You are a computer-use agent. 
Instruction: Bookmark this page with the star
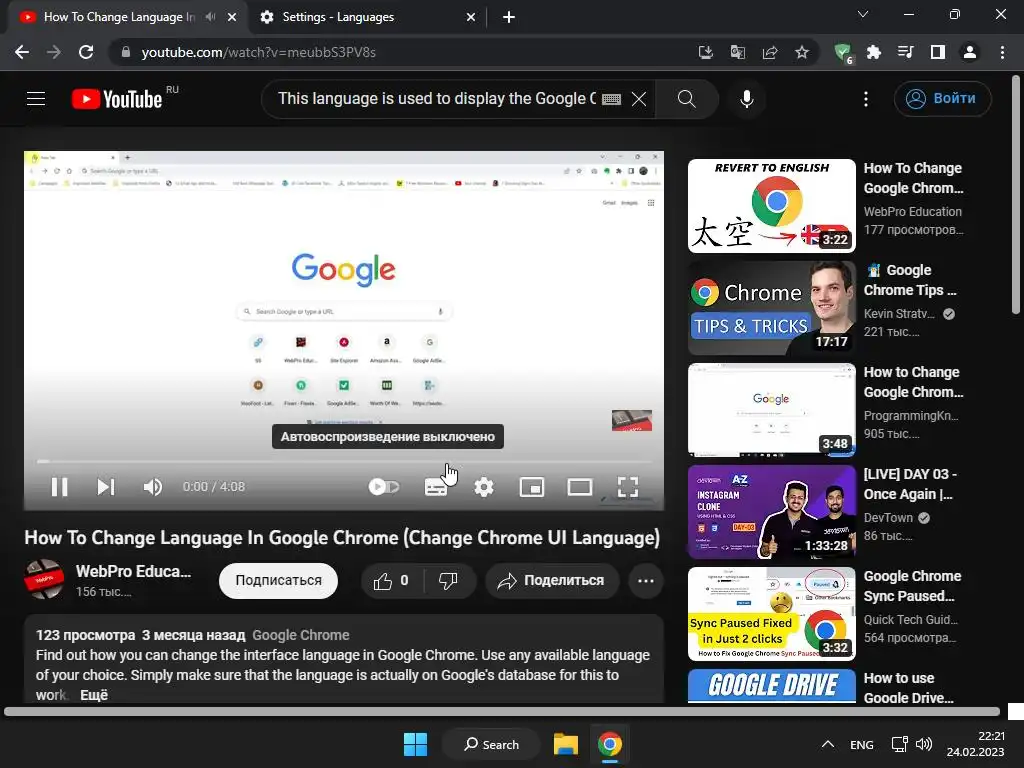tap(802, 52)
